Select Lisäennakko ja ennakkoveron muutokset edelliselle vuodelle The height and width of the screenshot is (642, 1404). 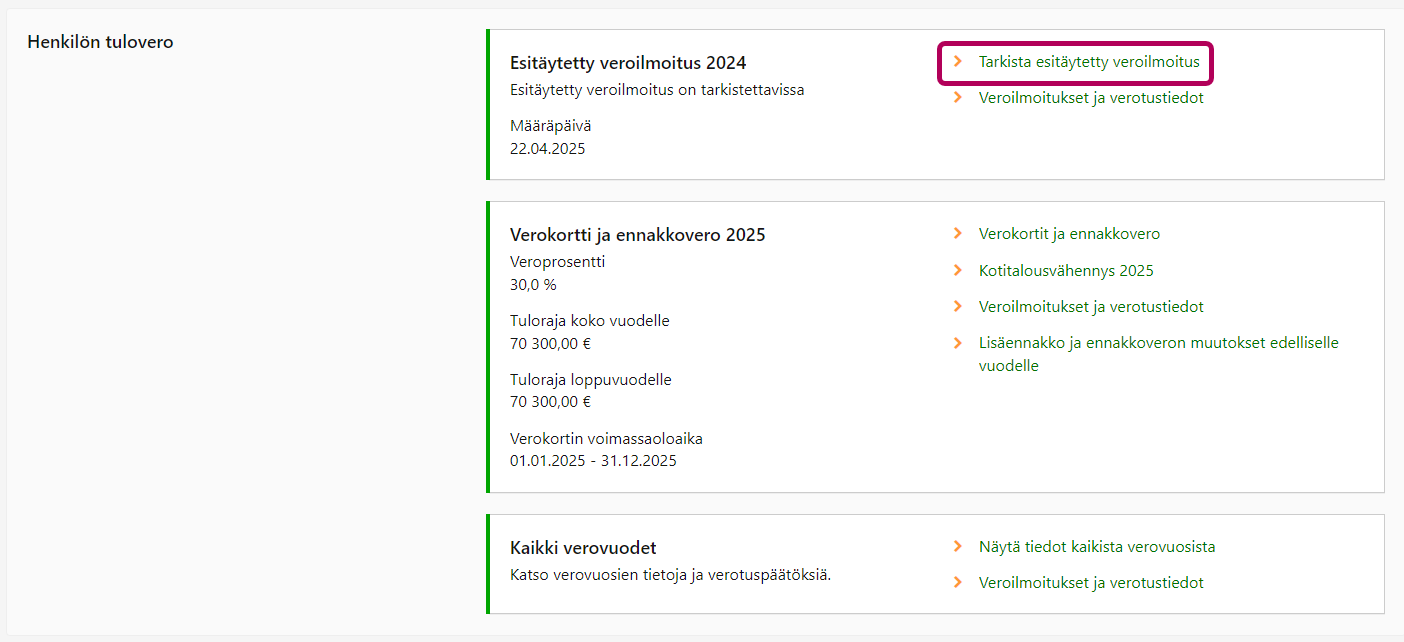1158,343
